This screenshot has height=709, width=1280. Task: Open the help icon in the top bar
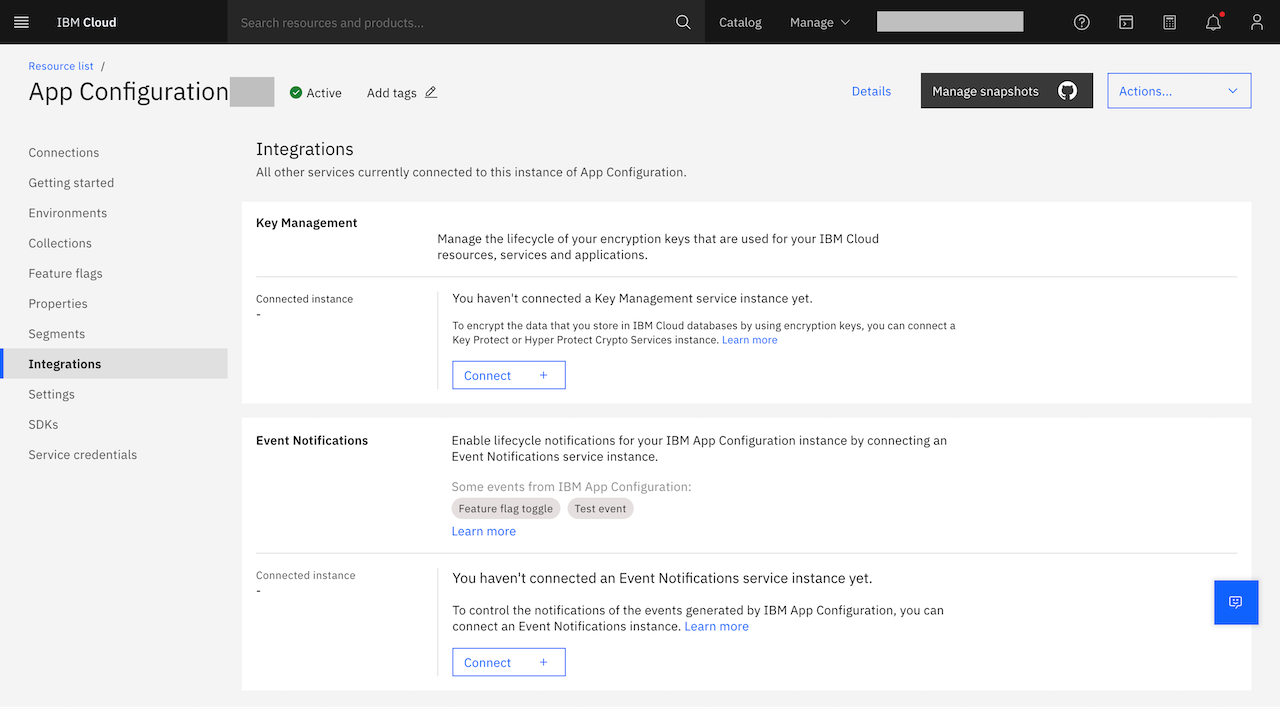1081,21
